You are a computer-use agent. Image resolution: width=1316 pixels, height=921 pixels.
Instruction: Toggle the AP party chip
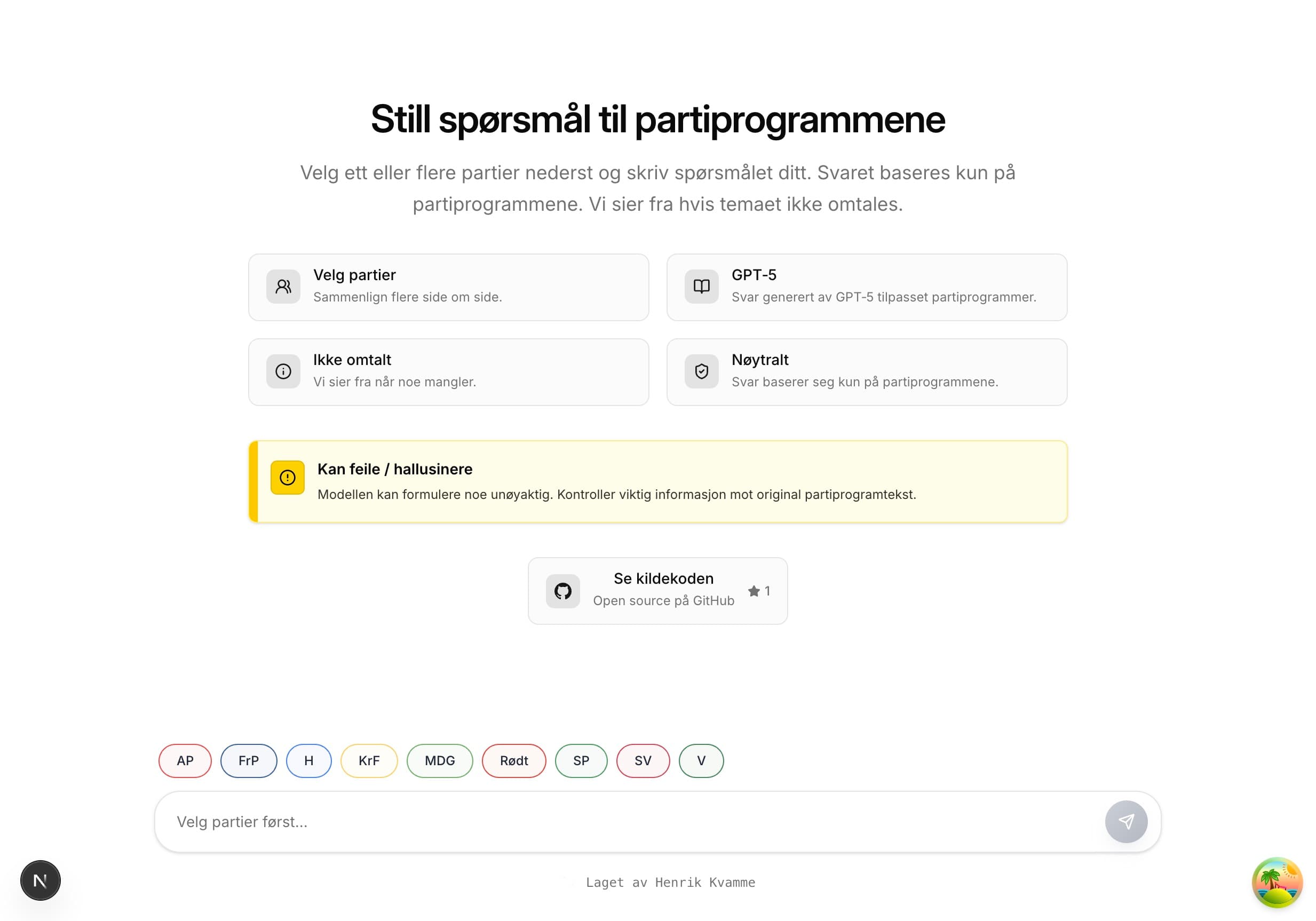coord(185,760)
